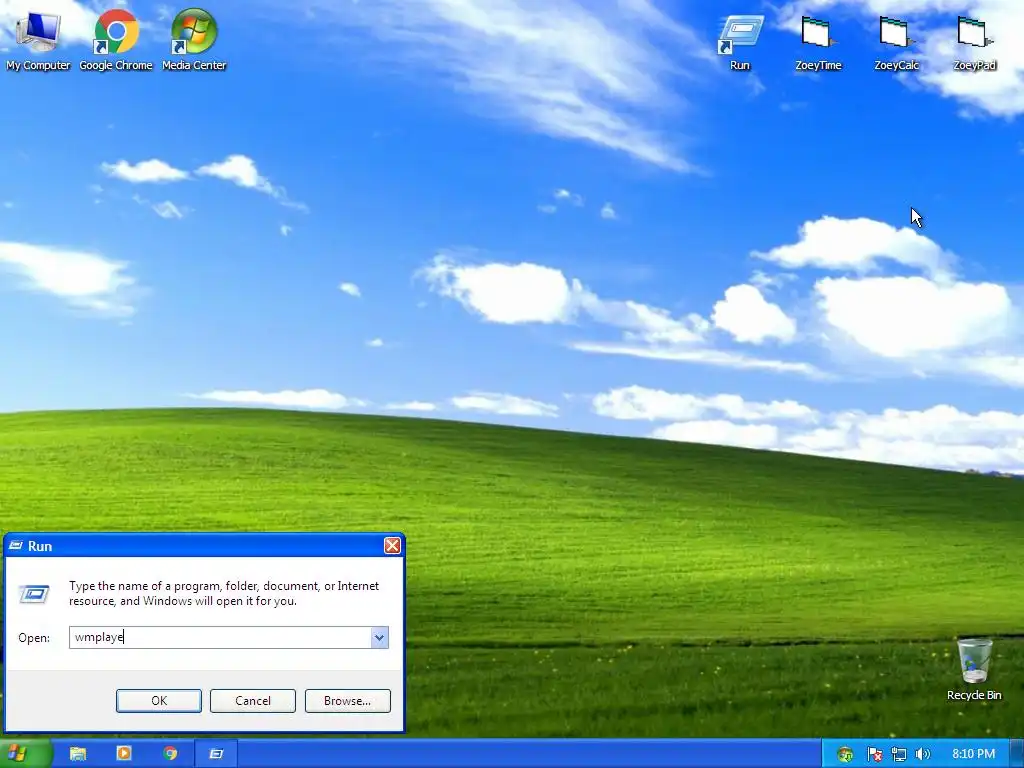The height and width of the screenshot is (768, 1024).
Task: Open the volume speaker tray icon
Action: (x=922, y=754)
